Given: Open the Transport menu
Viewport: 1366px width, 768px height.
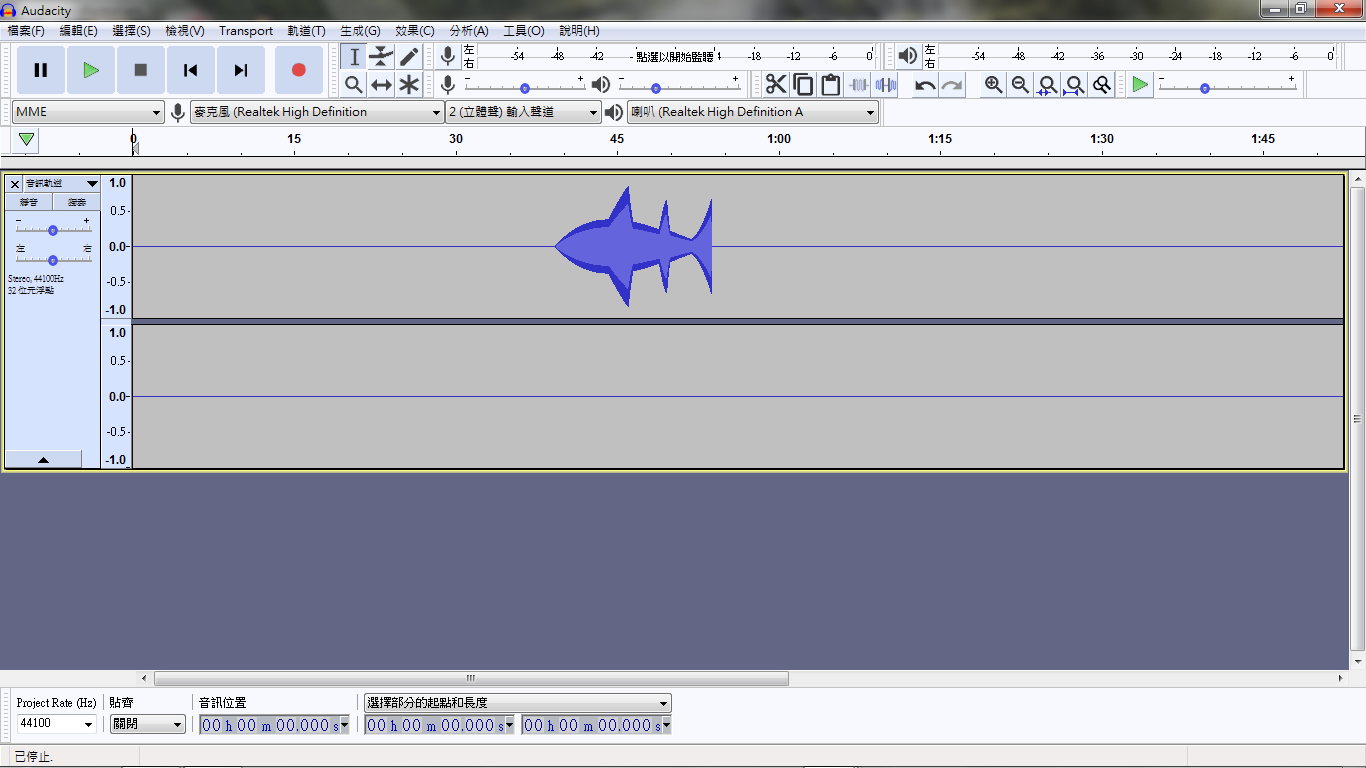Looking at the screenshot, I should (246, 31).
